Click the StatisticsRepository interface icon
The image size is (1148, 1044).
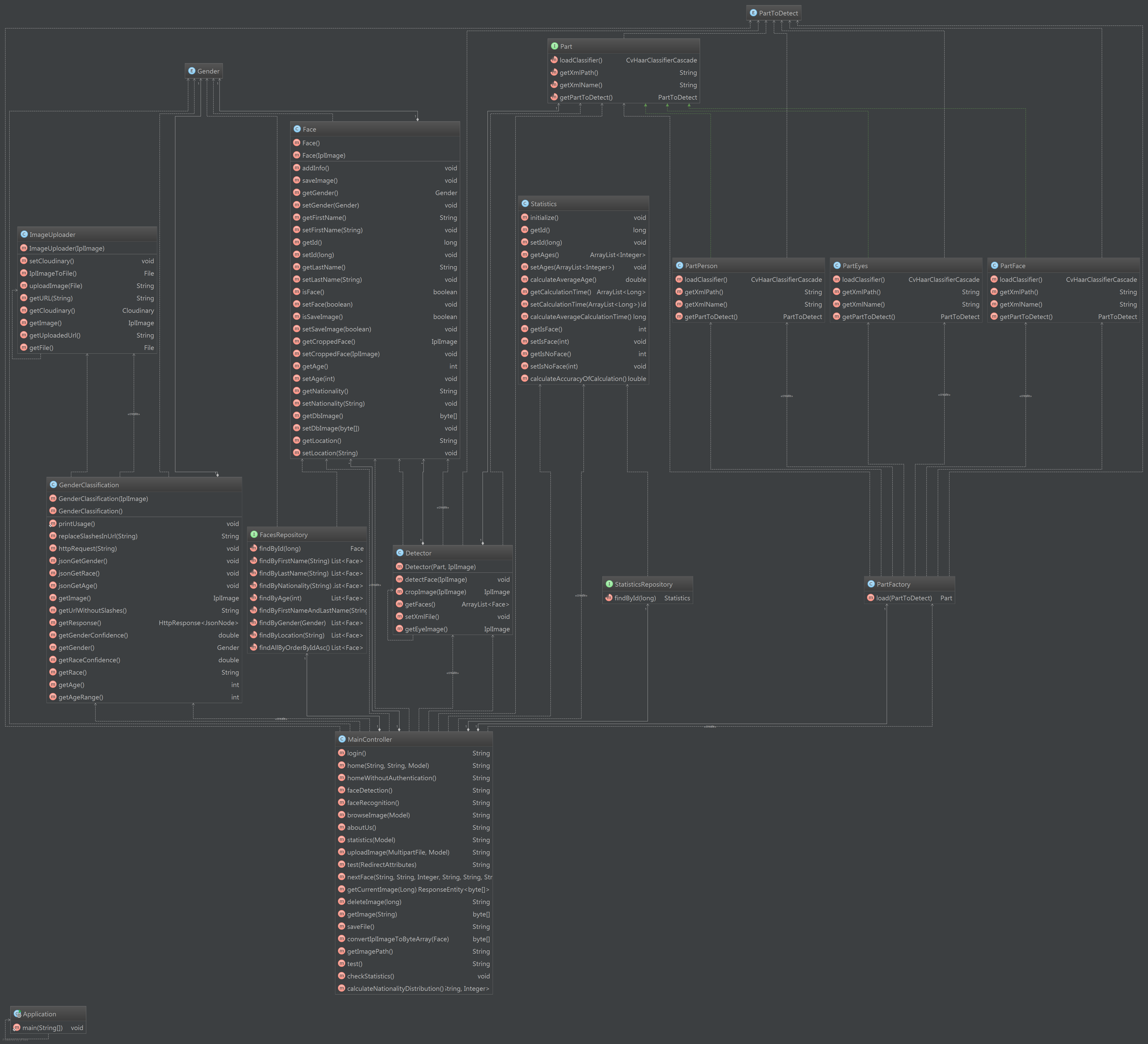pyautogui.click(x=609, y=584)
